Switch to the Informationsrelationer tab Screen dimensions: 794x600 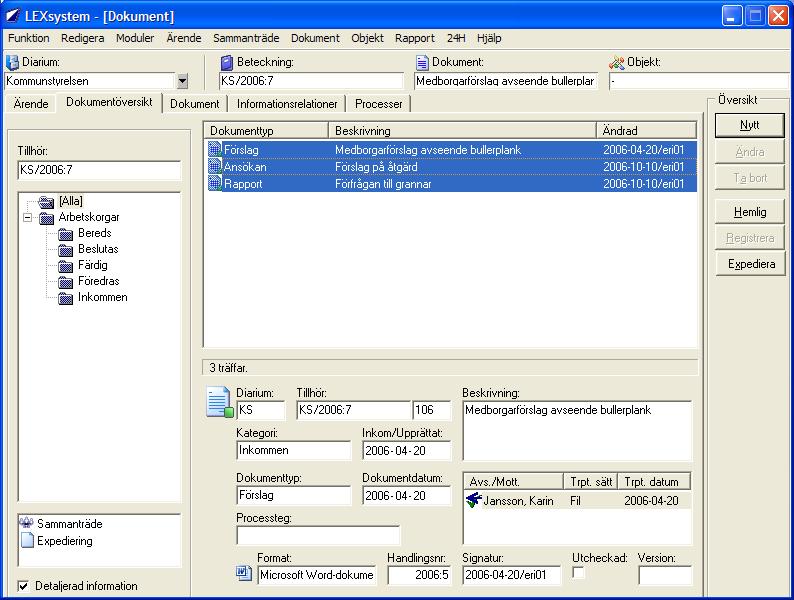287,104
